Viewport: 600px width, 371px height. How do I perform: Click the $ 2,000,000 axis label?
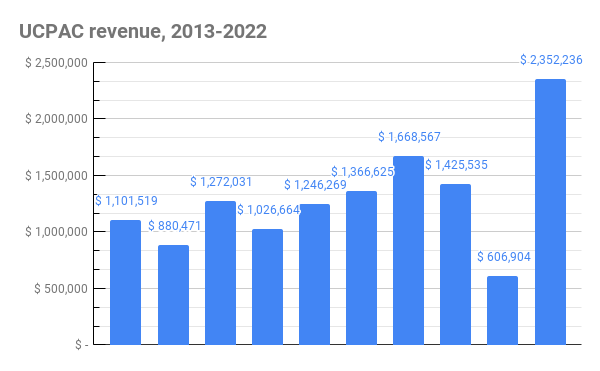[56, 119]
